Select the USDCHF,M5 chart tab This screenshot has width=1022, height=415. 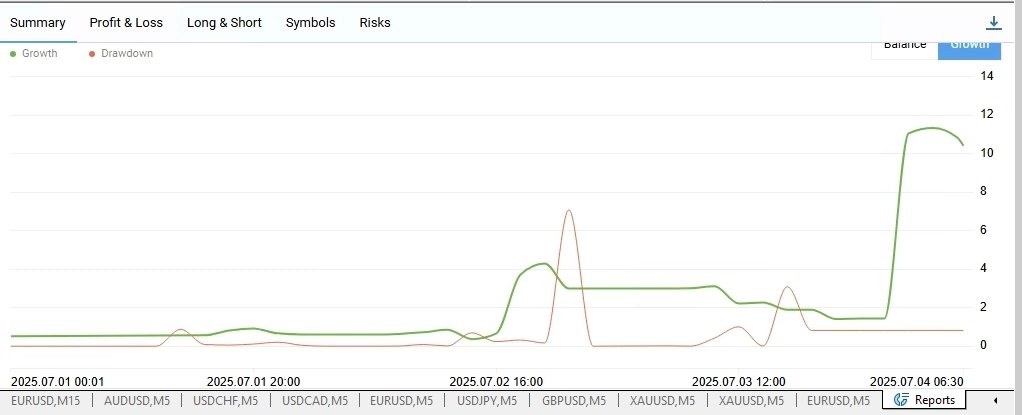click(x=226, y=401)
